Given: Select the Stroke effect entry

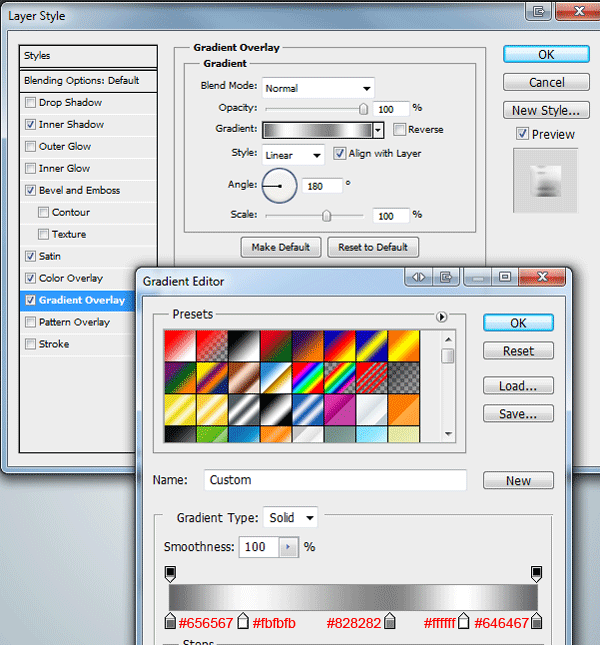Looking at the screenshot, I should [x=78, y=344].
